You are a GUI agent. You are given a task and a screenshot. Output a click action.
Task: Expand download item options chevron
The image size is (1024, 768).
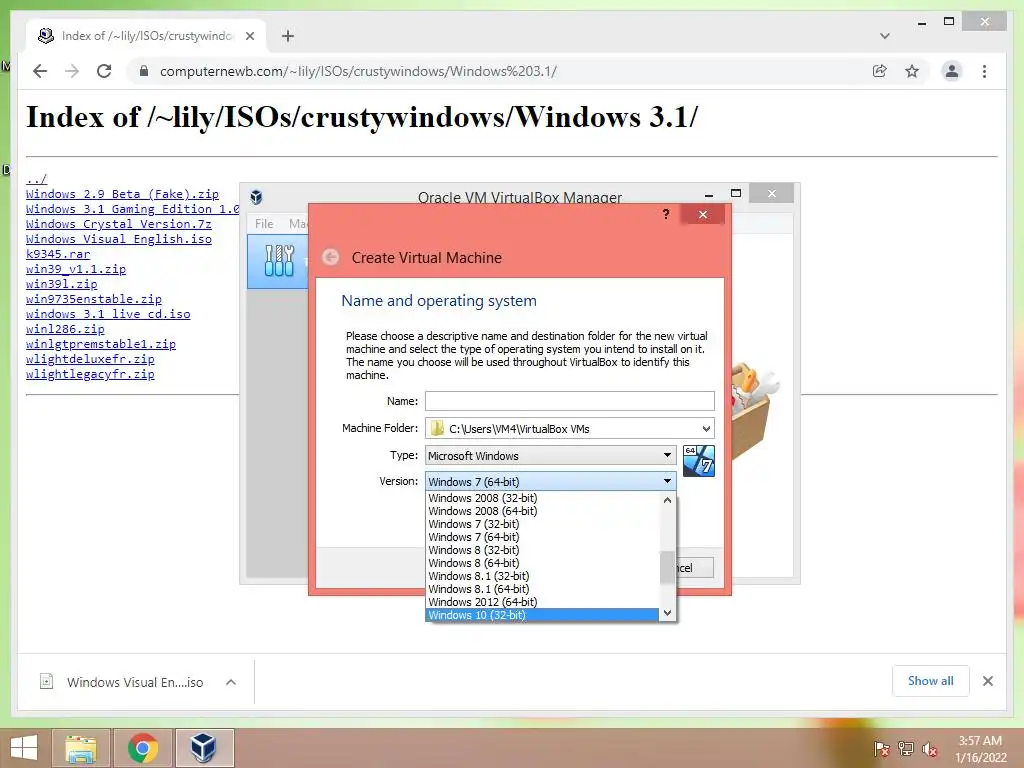click(231, 682)
